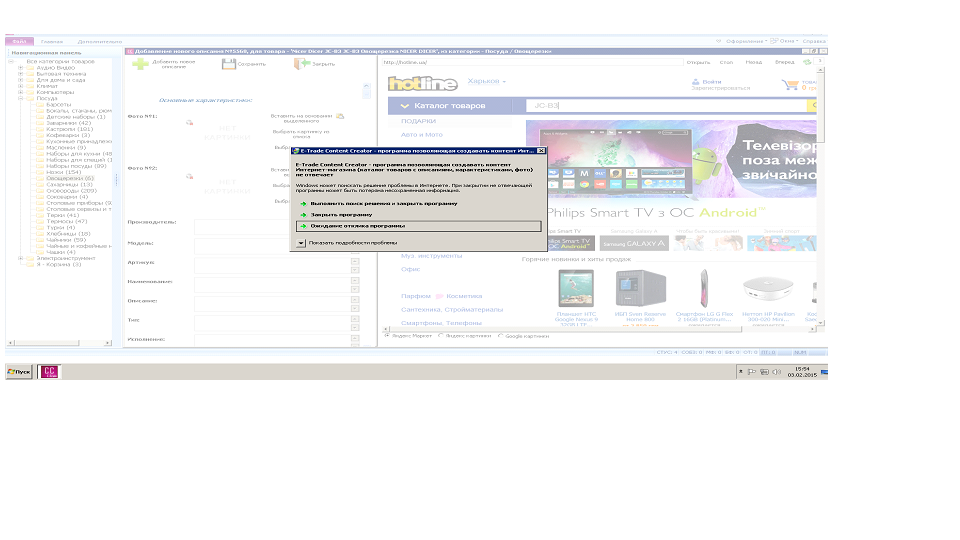This screenshot has width=960, height=540.
Task: Click the green arrow beside 'Закрыть программу'
Action: [x=303, y=215]
